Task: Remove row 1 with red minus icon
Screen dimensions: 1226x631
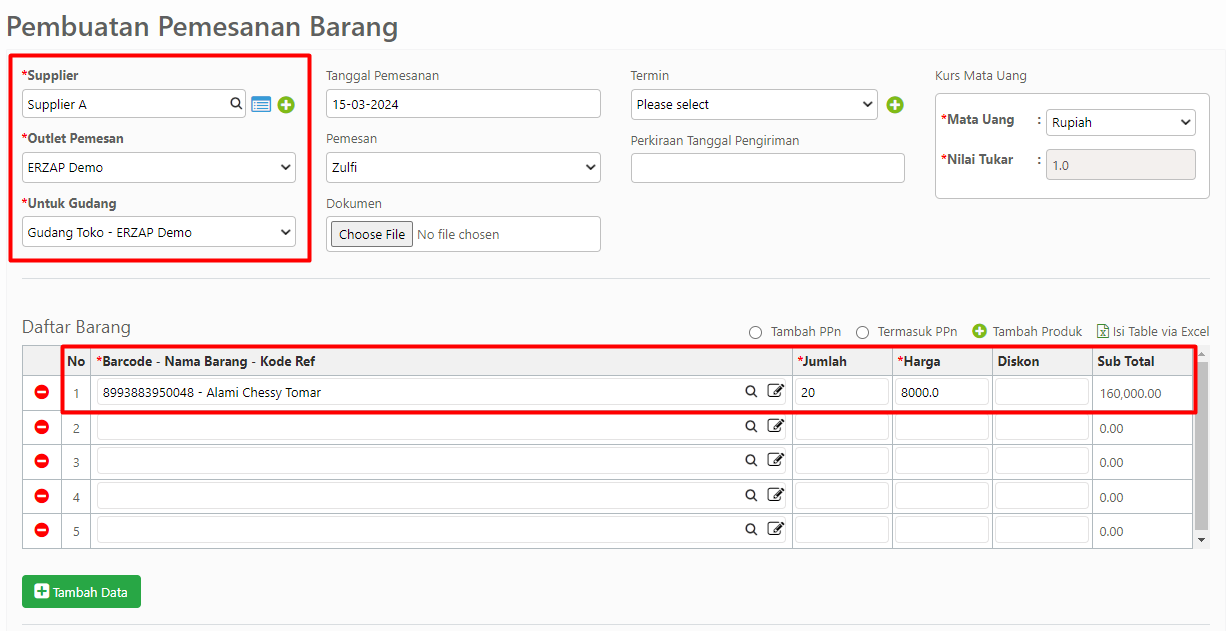Action: (42, 392)
